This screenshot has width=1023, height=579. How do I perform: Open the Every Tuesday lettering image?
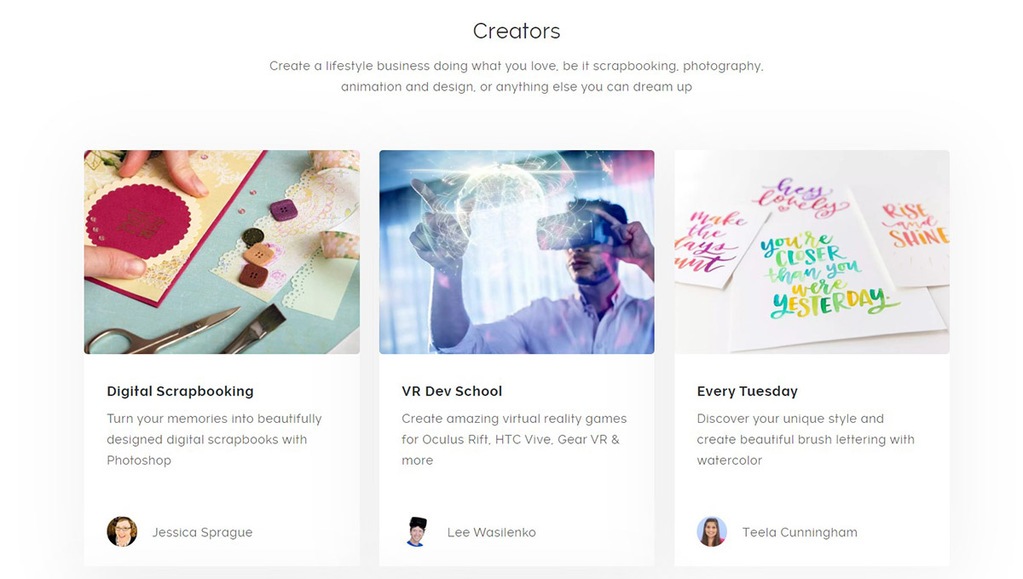click(812, 252)
